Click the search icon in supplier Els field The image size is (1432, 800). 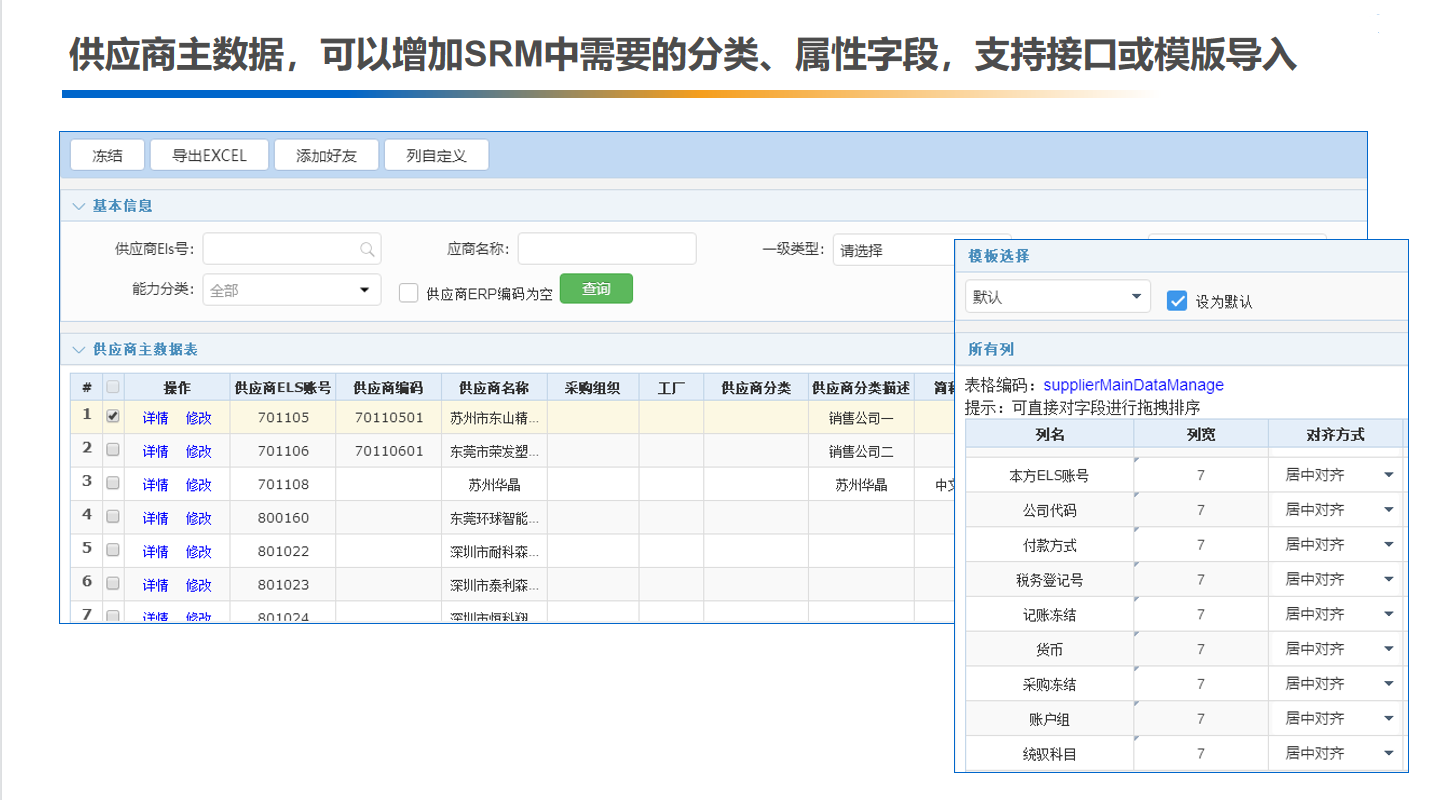coord(367,250)
